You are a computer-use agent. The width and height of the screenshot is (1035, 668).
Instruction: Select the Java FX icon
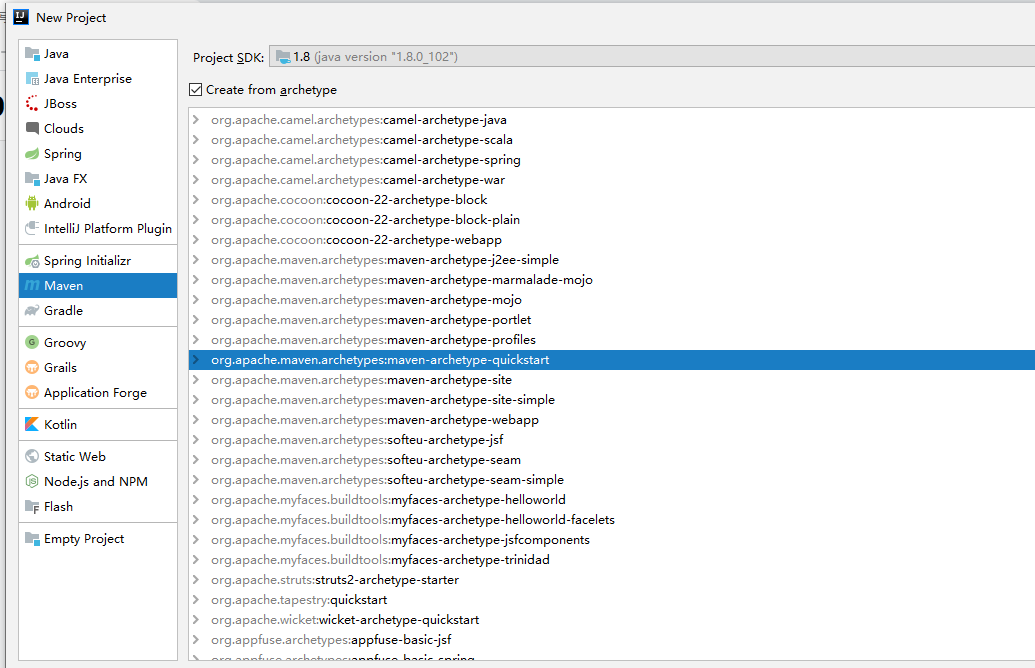click(32, 178)
